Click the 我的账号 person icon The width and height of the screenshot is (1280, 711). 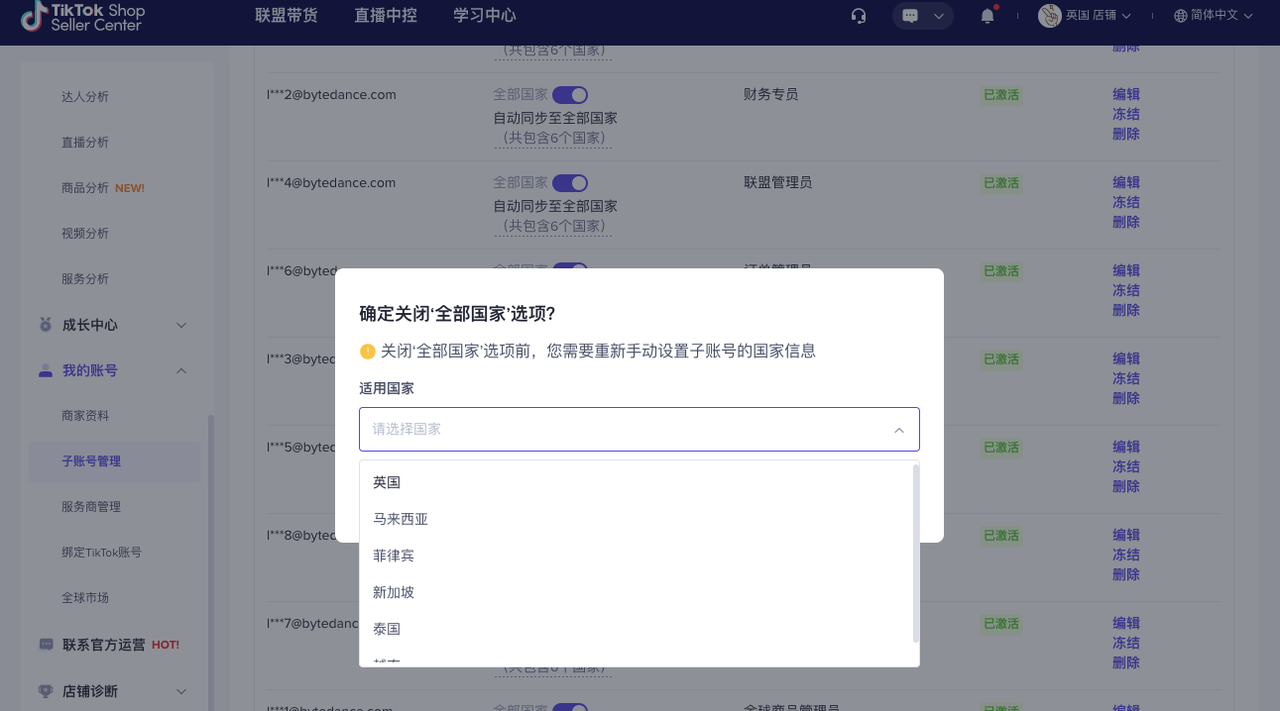point(45,371)
